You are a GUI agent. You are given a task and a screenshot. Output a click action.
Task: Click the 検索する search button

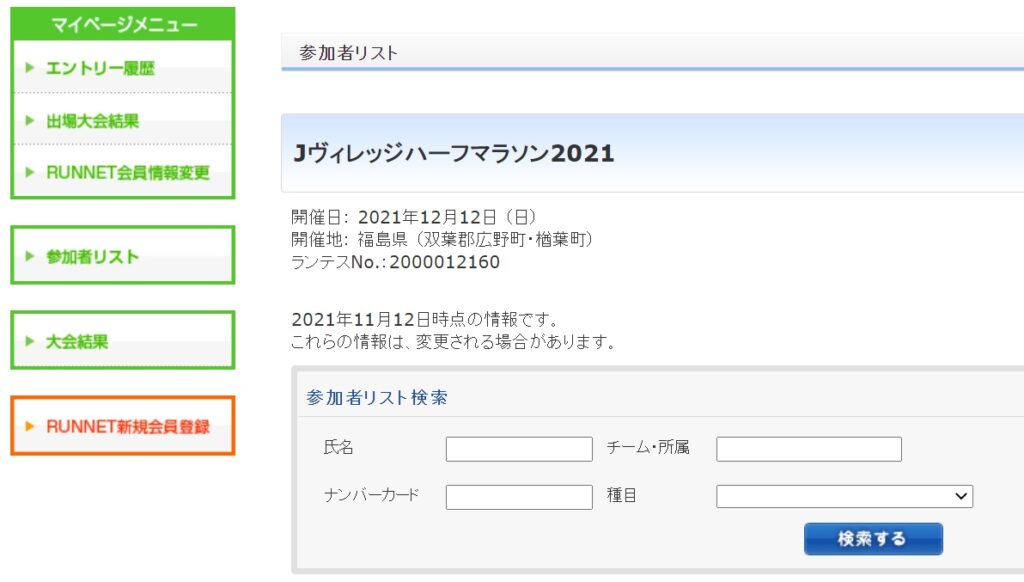873,539
